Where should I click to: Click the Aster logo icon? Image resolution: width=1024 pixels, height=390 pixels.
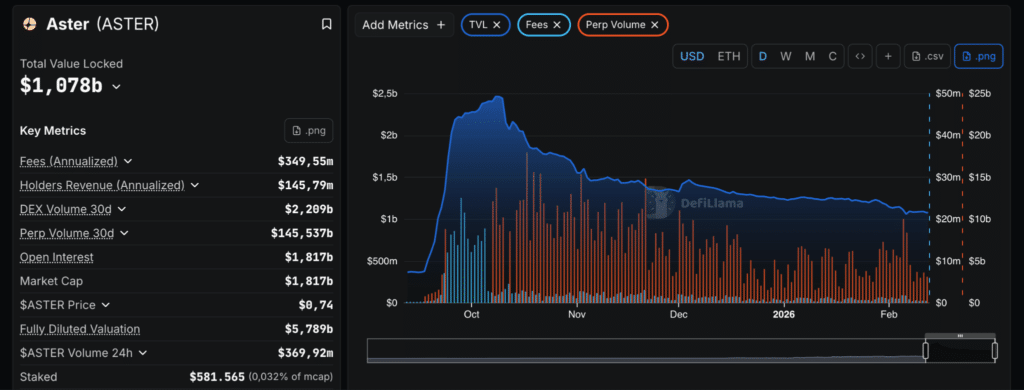29,24
